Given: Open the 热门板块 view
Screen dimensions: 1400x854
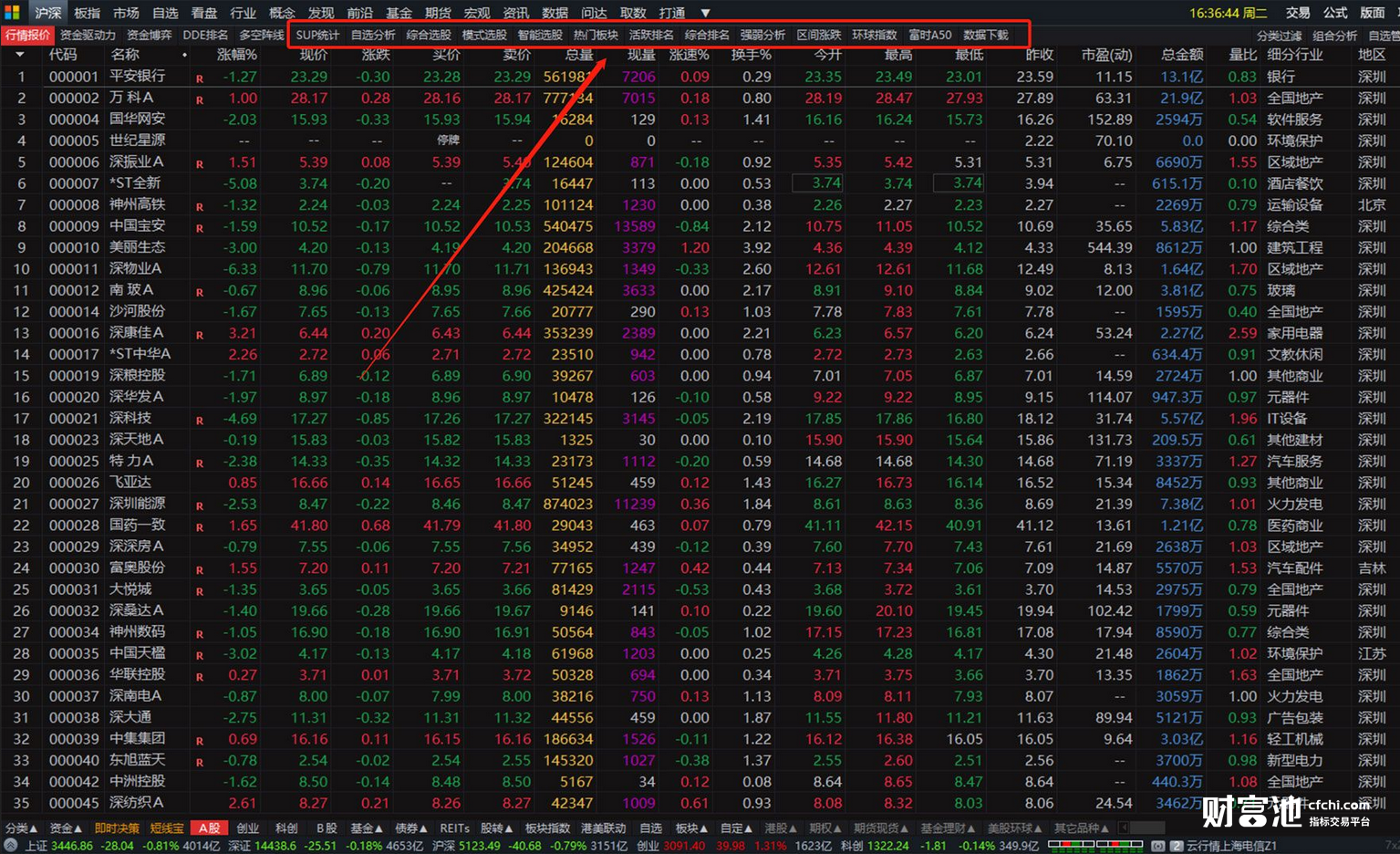Looking at the screenshot, I should pos(596,35).
